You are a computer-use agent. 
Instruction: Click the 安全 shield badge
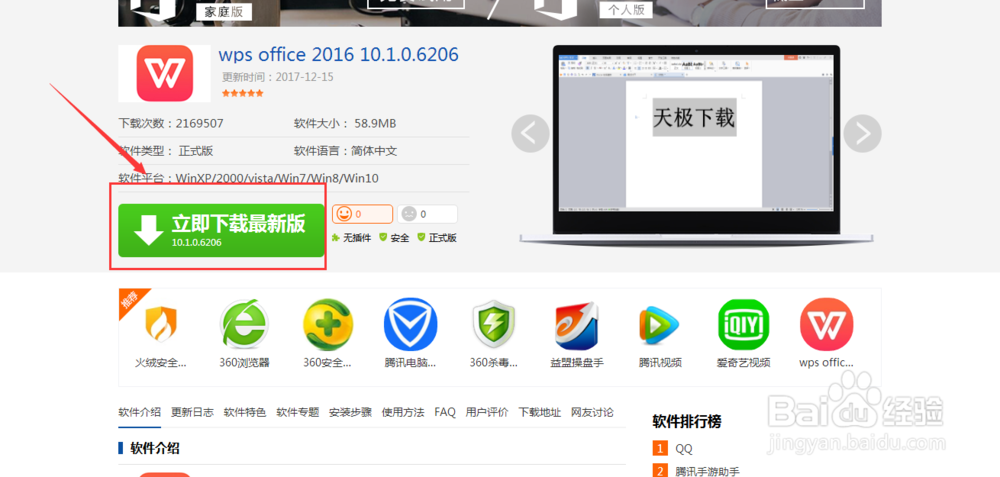coord(394,238)
